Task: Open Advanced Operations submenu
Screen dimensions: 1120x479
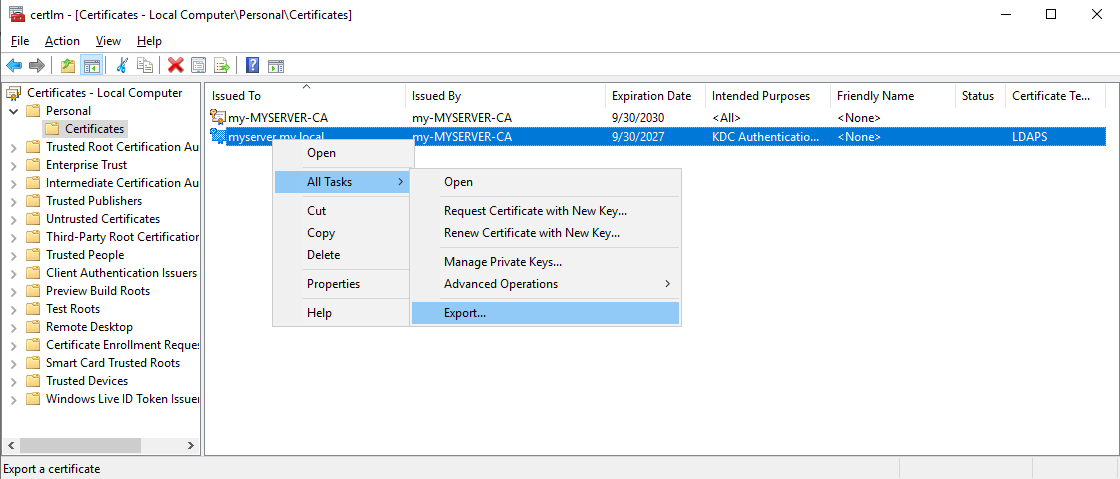Action: (x=500, y=284)
